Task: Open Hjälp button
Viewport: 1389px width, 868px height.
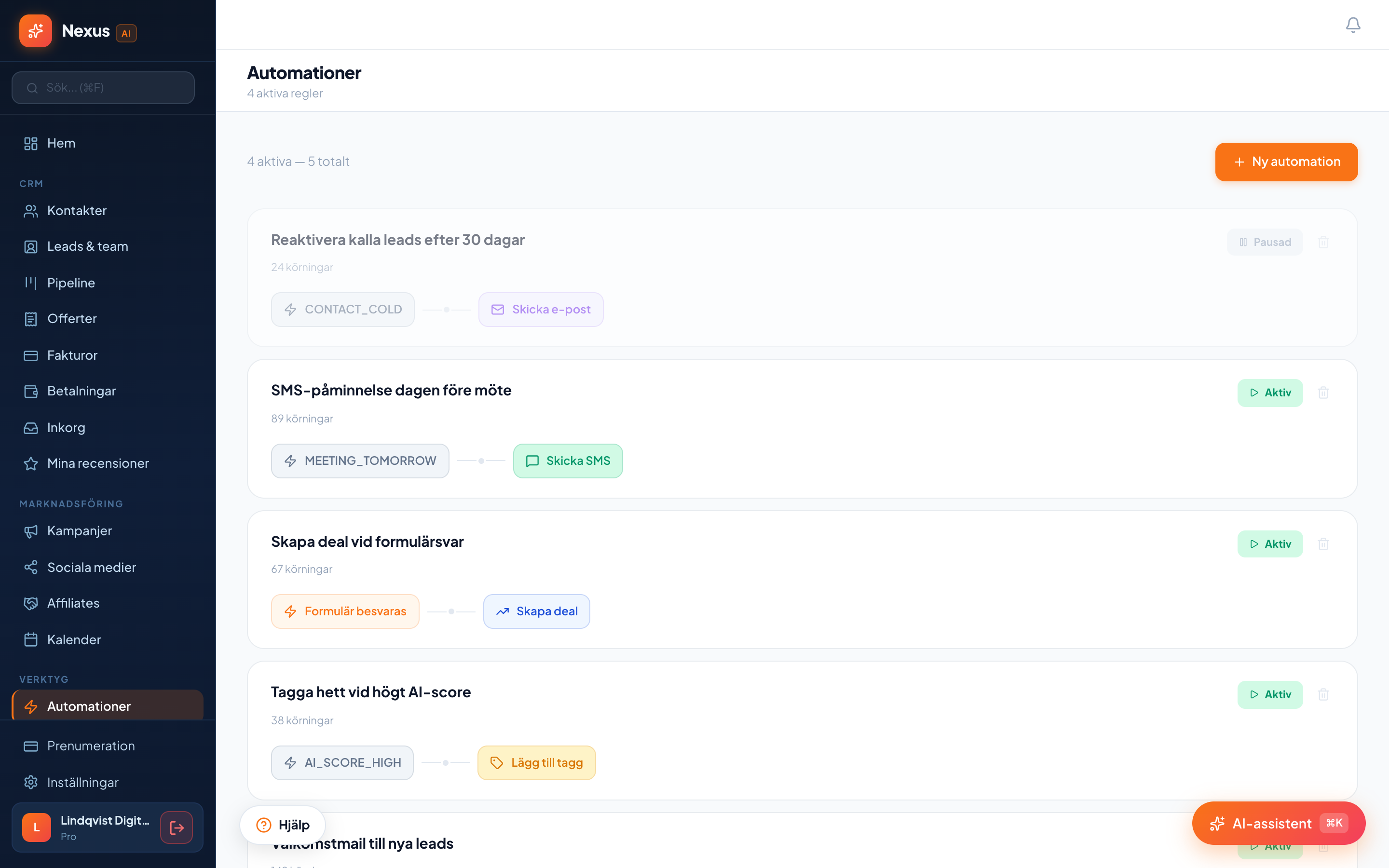Action: [x=283, y=825]
